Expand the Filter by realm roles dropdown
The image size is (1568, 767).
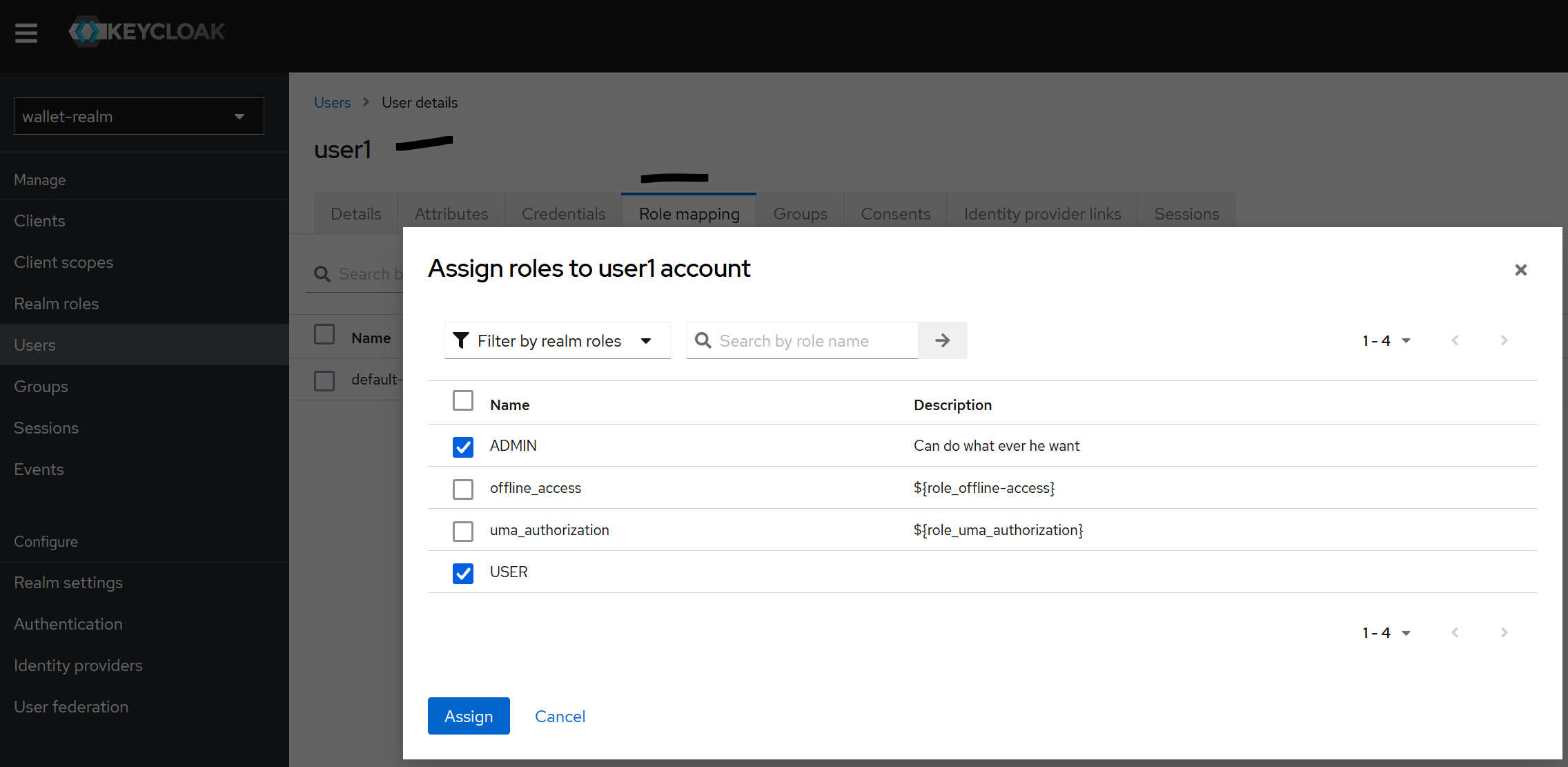(x=557, y=340)
